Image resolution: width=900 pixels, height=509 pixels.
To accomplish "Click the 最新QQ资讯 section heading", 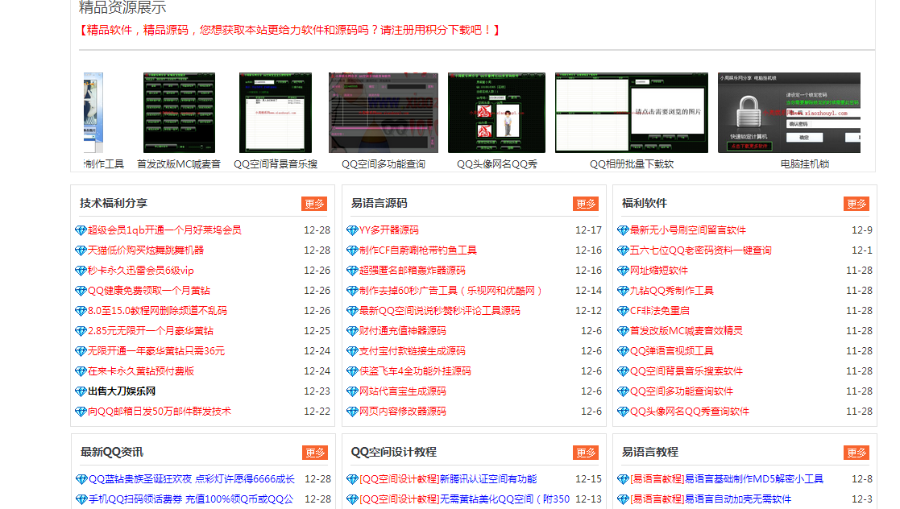I will click(x=111, y=452).
